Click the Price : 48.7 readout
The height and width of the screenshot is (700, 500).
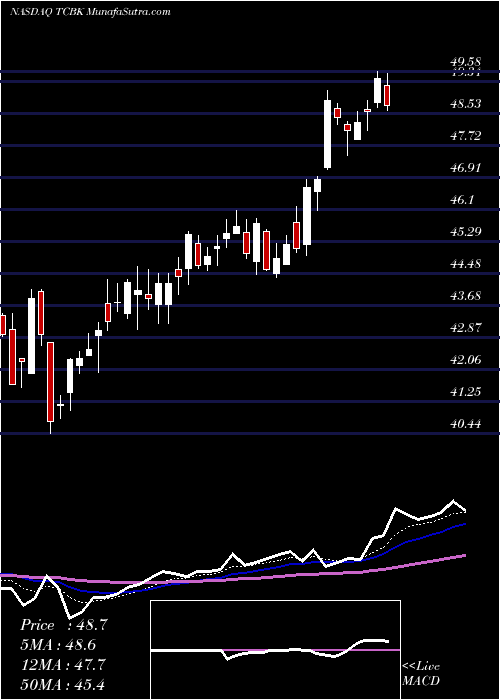63,625
